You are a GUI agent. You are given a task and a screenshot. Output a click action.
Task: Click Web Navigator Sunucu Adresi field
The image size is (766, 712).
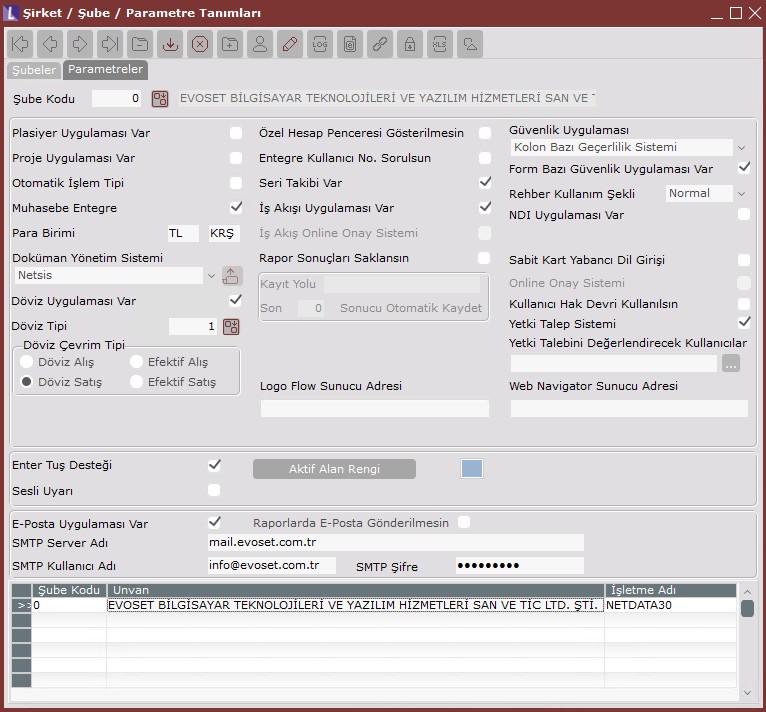coord(629,409)
